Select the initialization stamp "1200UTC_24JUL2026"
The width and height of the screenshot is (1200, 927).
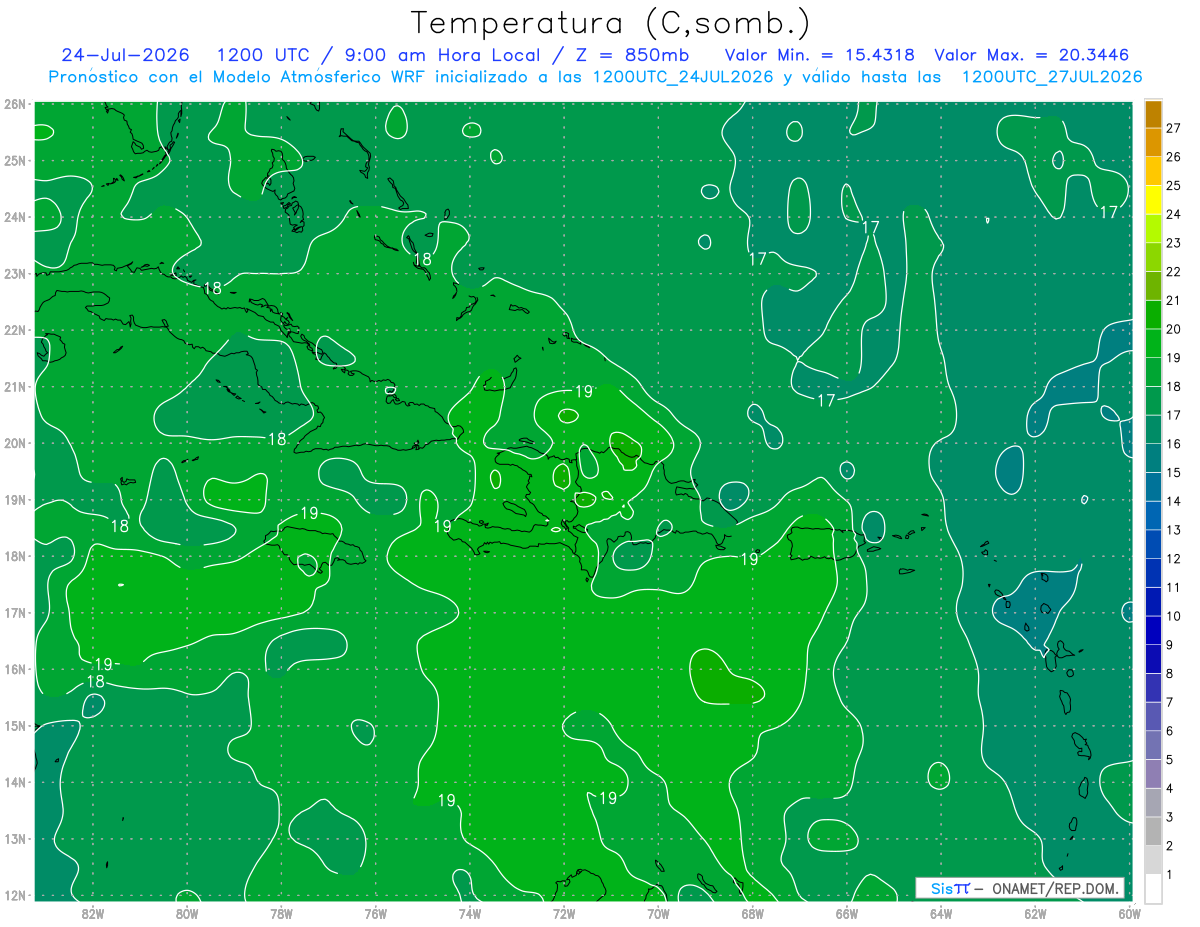[x=683, y=77]
